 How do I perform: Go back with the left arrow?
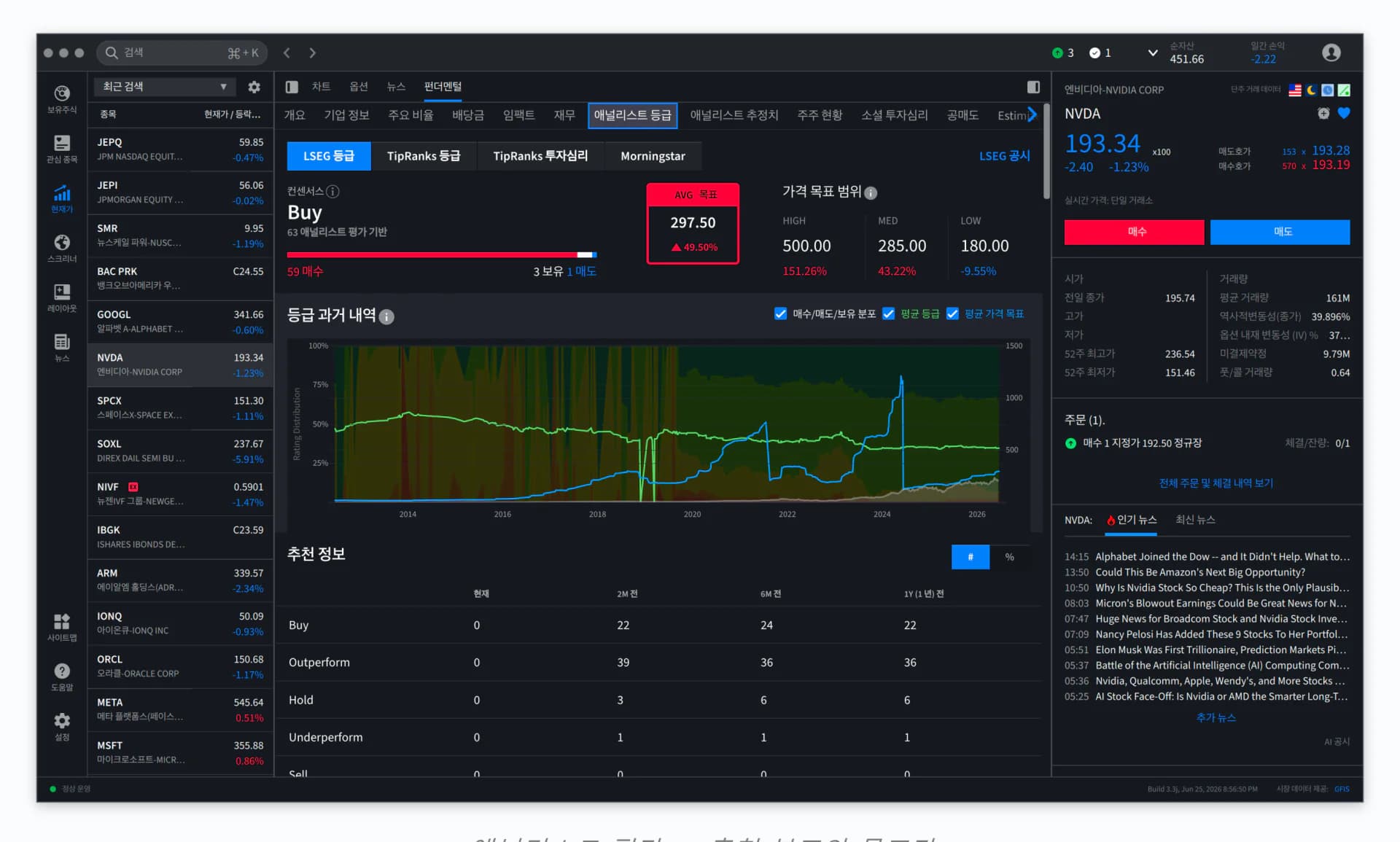[x=287, y=52]
